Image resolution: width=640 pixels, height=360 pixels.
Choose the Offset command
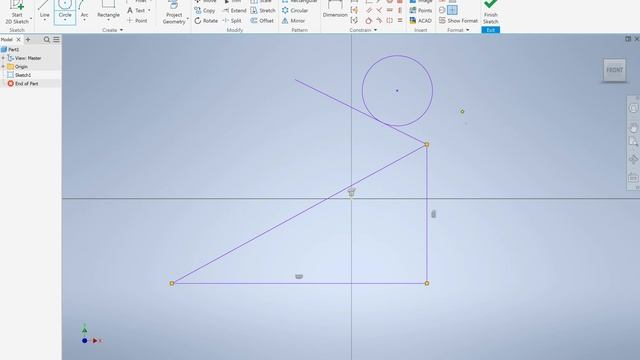point(262,20)
